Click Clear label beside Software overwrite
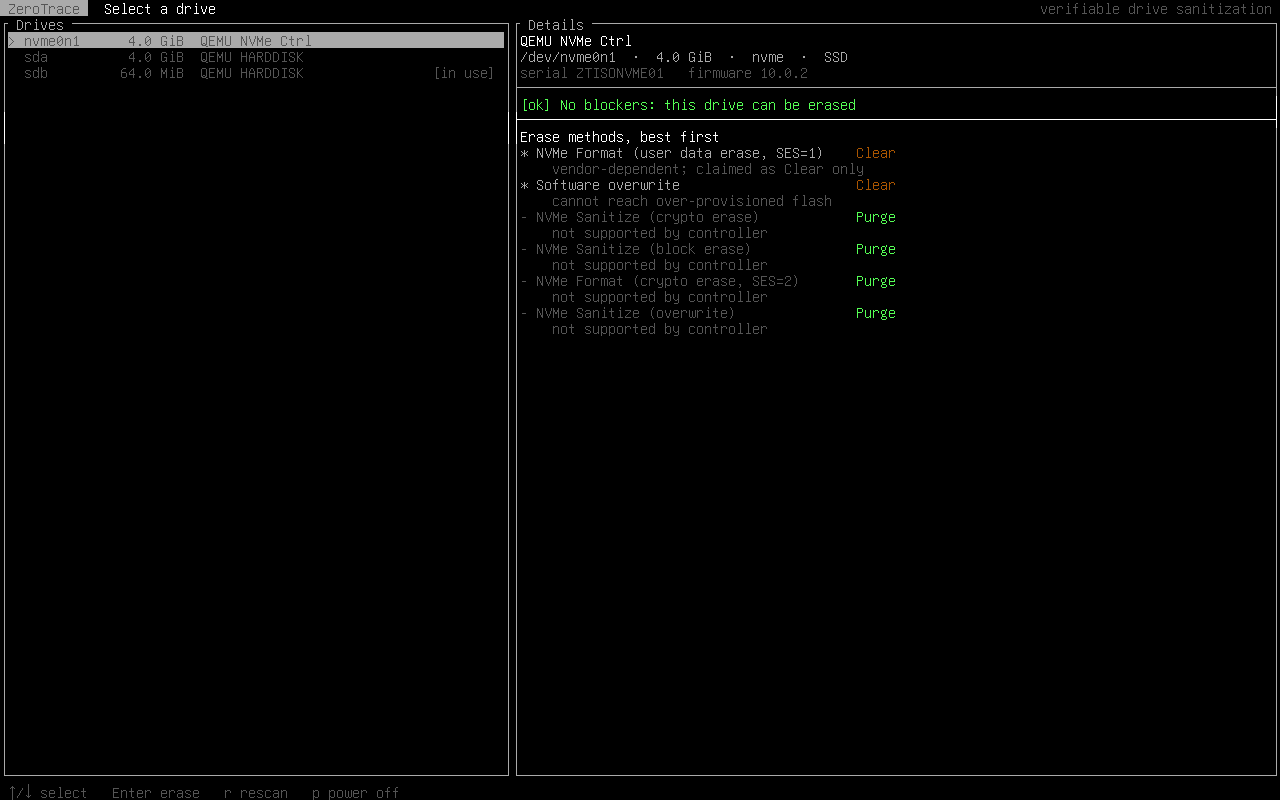 pos(876,185)
